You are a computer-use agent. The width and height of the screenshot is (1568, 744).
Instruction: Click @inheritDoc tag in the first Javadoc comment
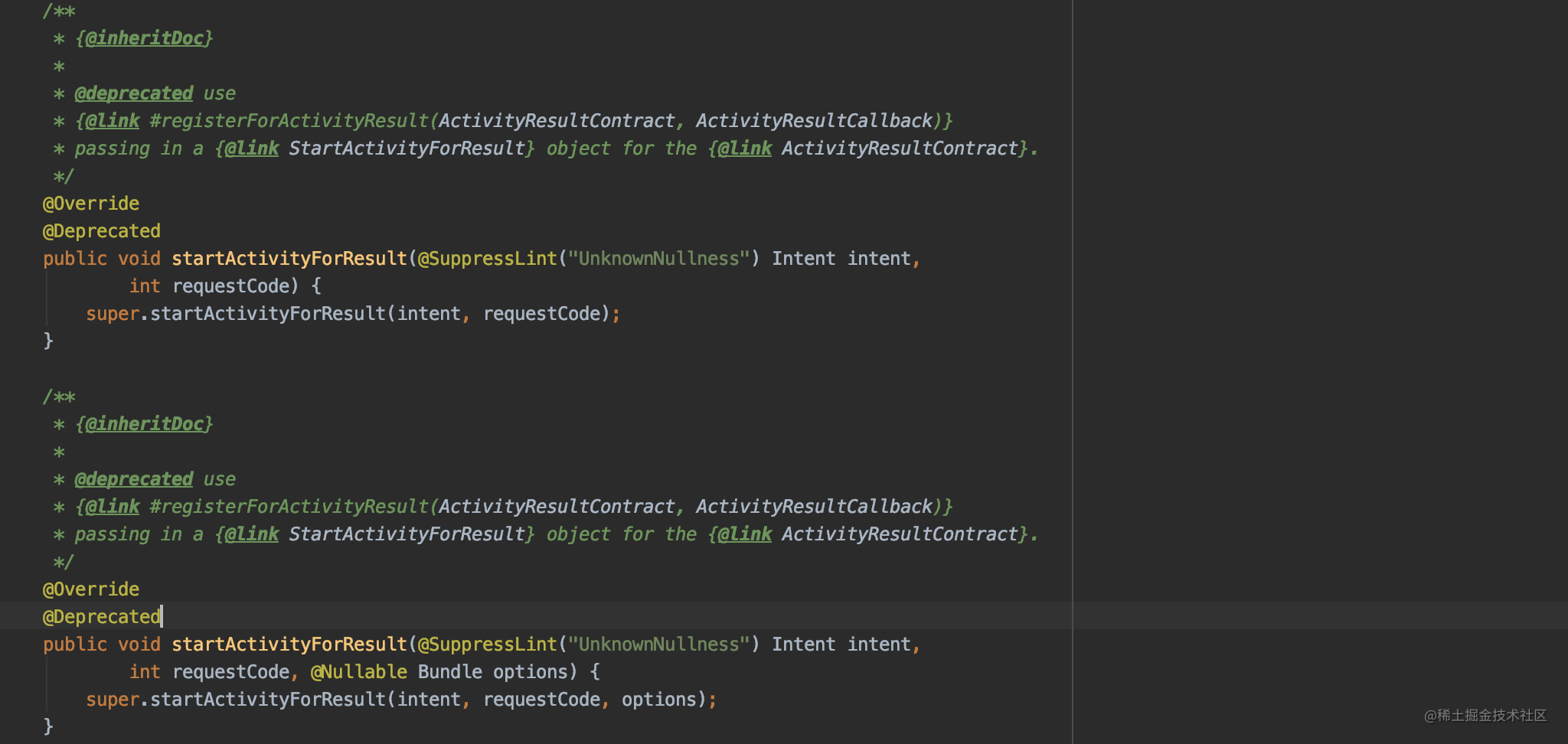pyautogui.click(x=144, y=38)
